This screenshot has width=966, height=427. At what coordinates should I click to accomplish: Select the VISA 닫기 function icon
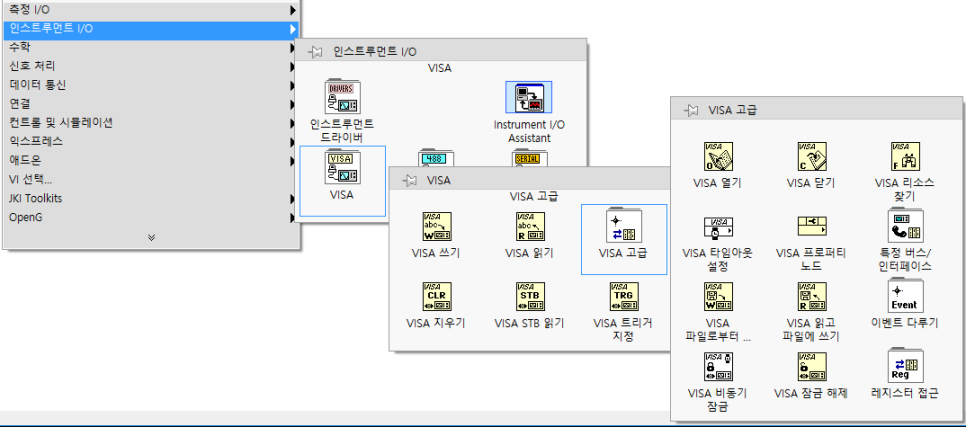810,157
